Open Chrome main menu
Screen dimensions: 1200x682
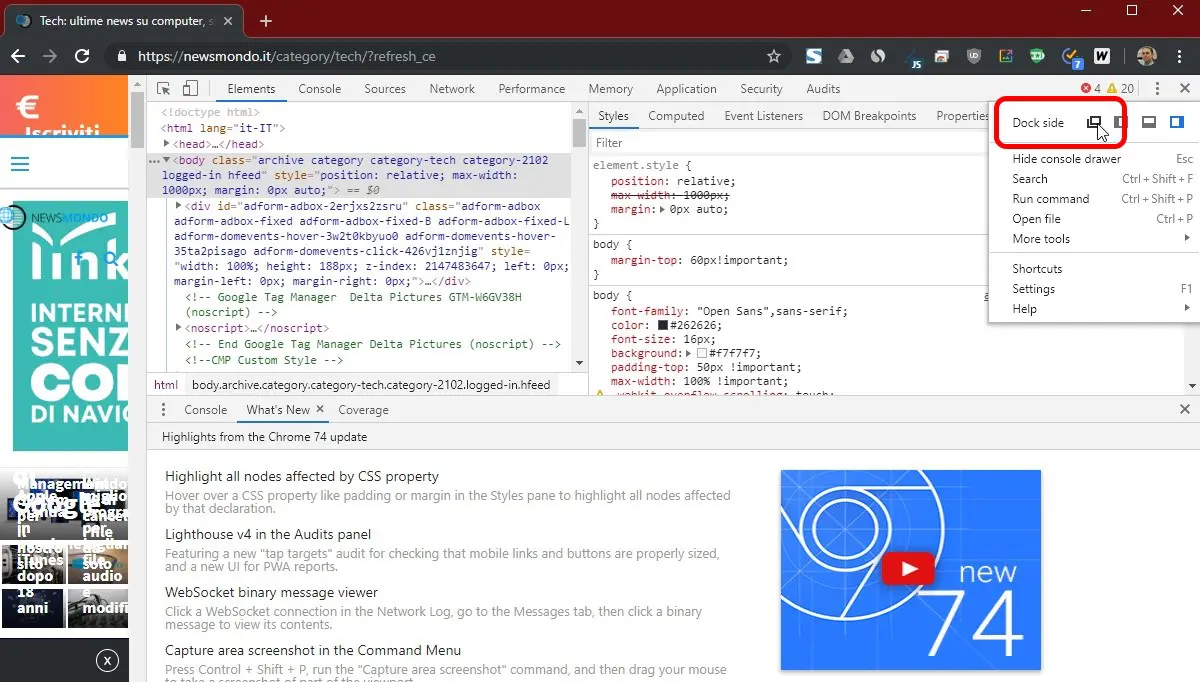click(1180, 56)
